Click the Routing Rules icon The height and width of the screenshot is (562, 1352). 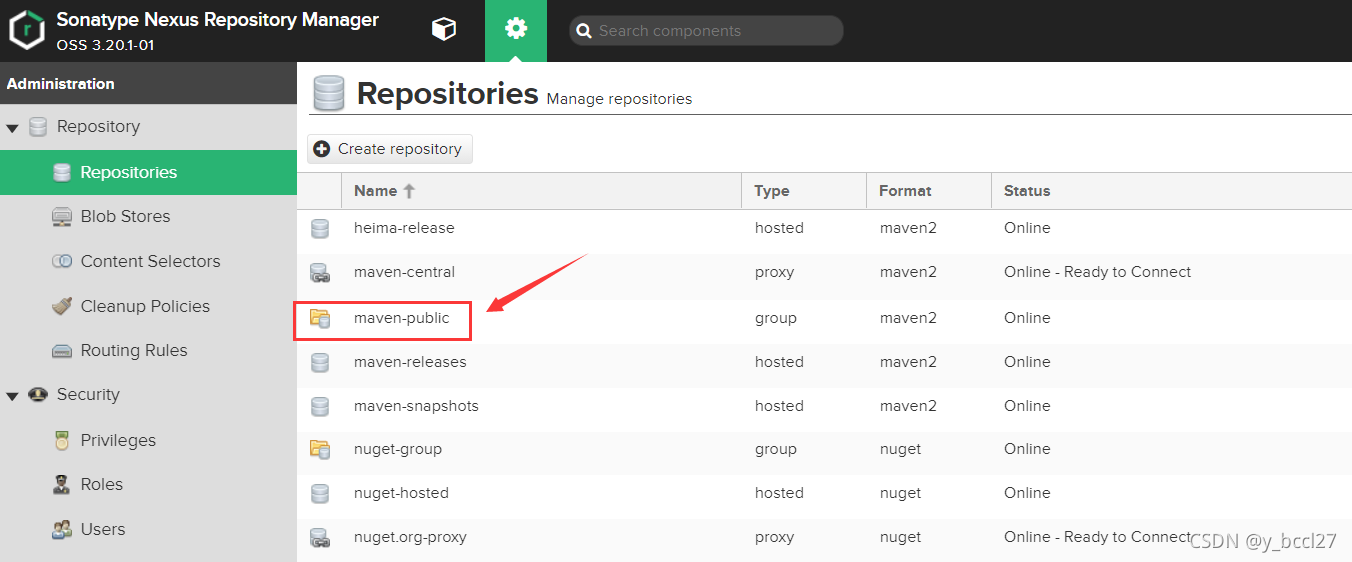coord(62,351)
